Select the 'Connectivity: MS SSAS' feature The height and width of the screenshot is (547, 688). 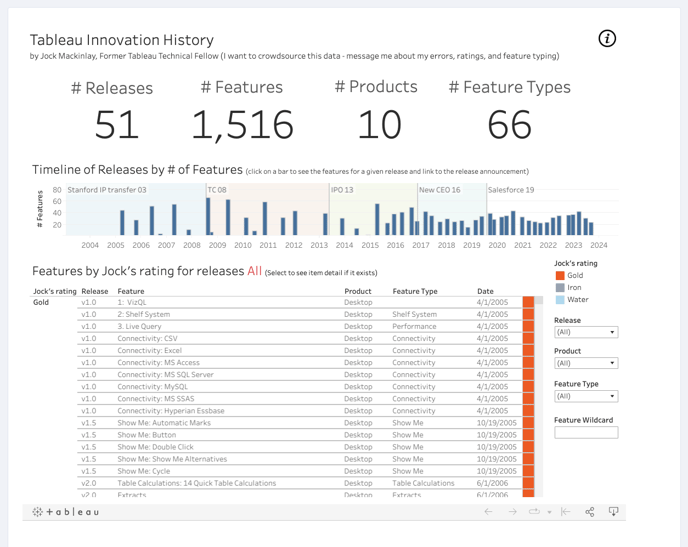tap(156, 399)
